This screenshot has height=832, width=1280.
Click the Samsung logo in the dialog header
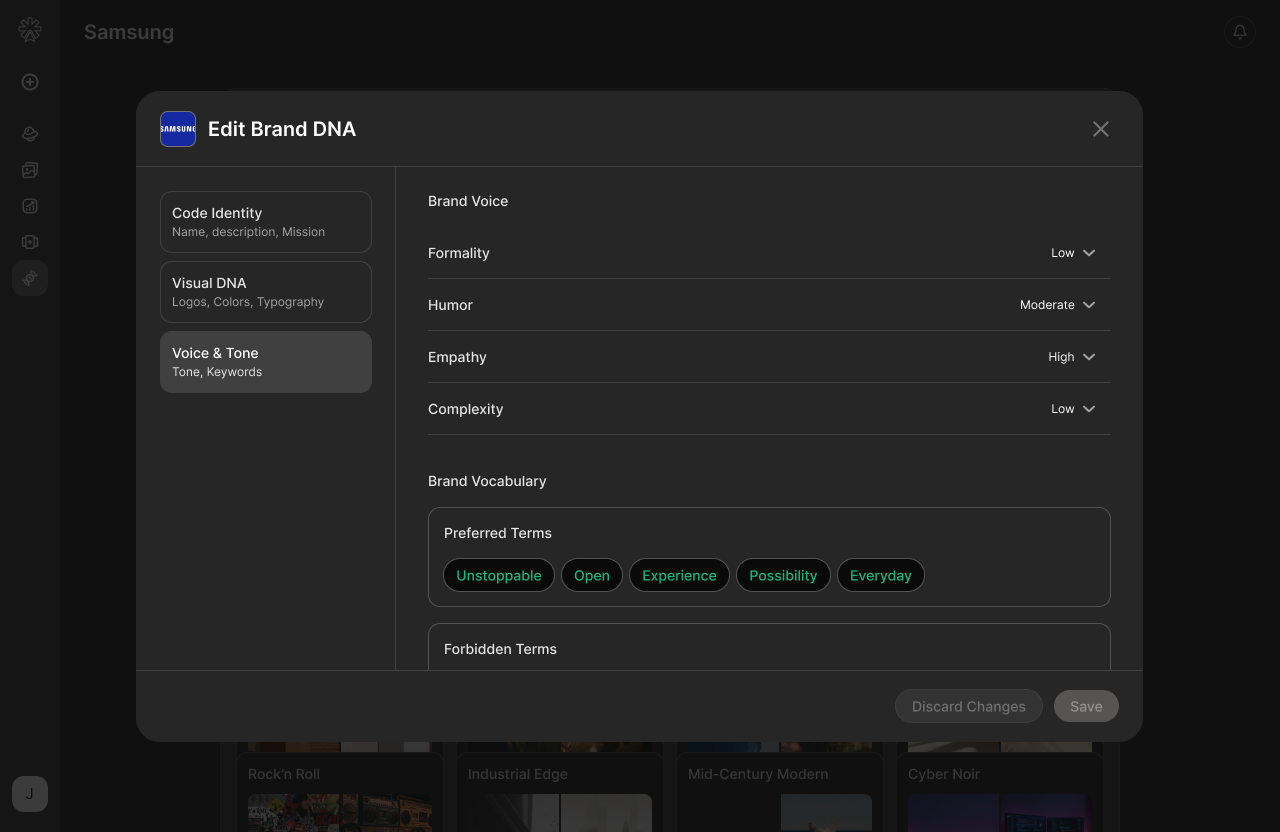178,129
